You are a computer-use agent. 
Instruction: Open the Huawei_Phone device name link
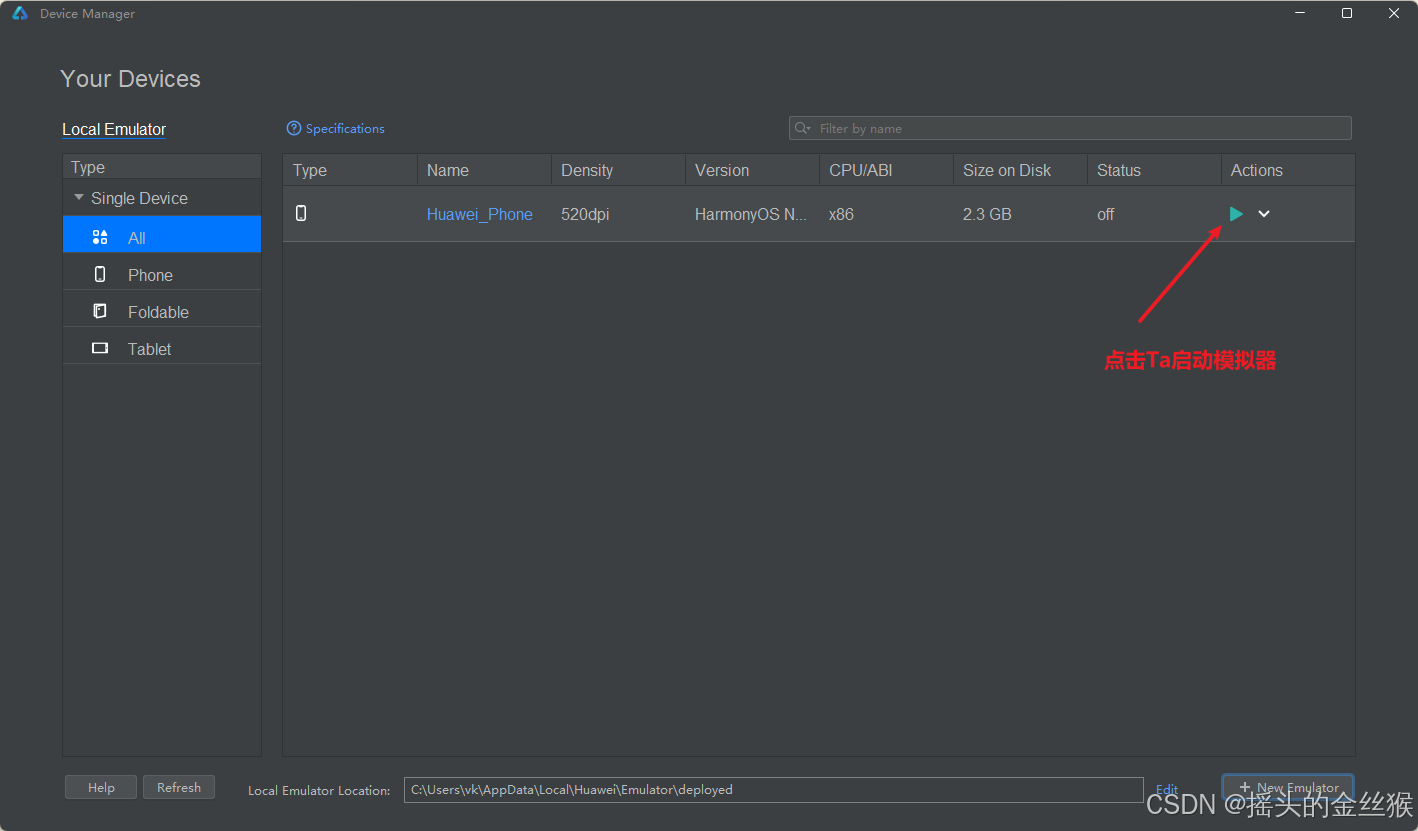(x=479, y=214)
